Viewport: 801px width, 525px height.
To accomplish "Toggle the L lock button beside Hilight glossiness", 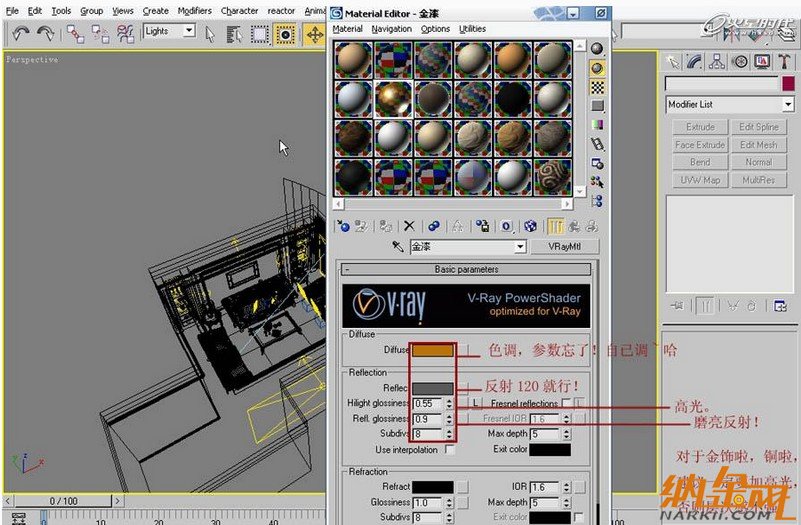I will 475,403.
